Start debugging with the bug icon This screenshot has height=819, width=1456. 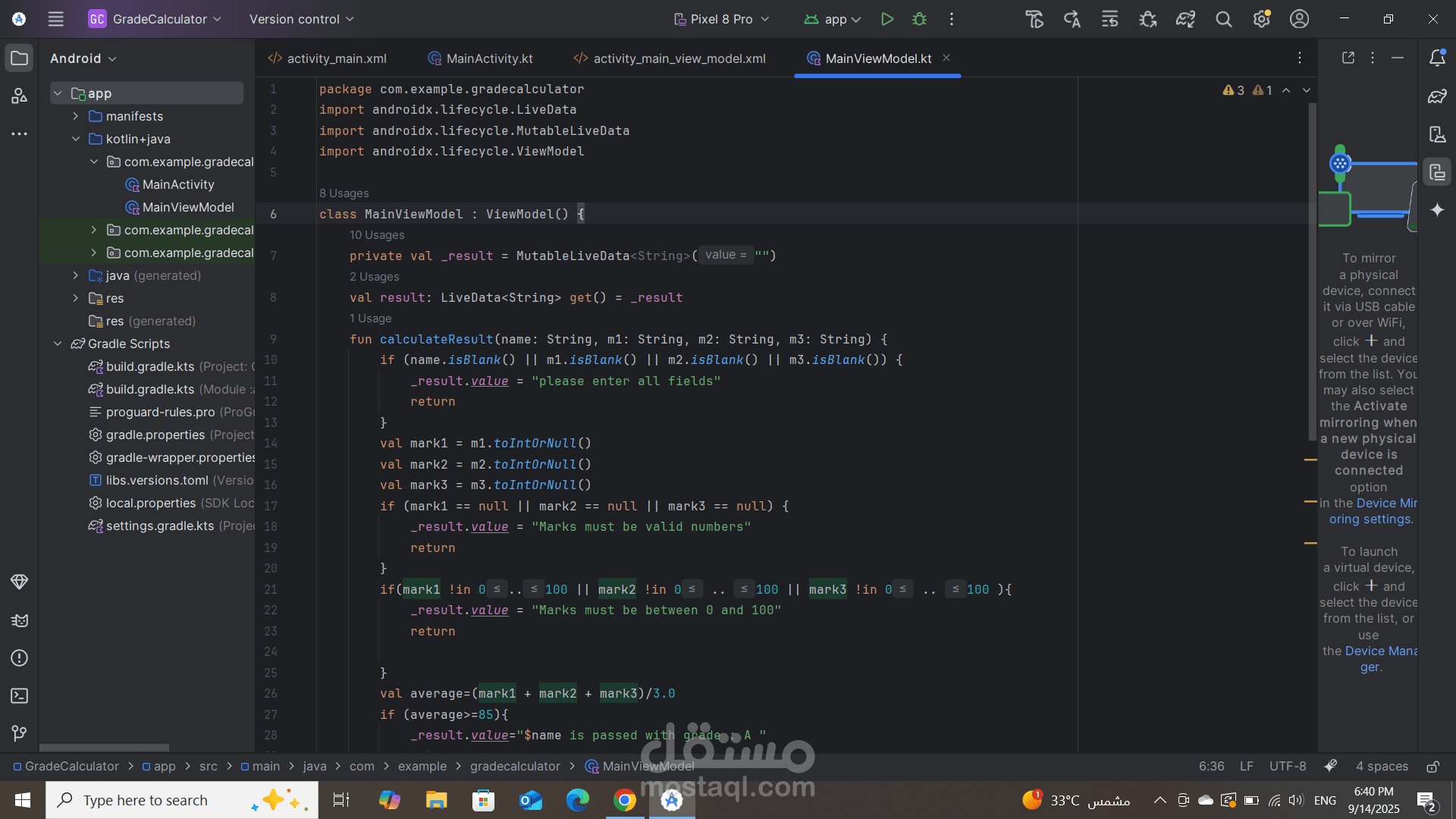[x=919, y=19]
